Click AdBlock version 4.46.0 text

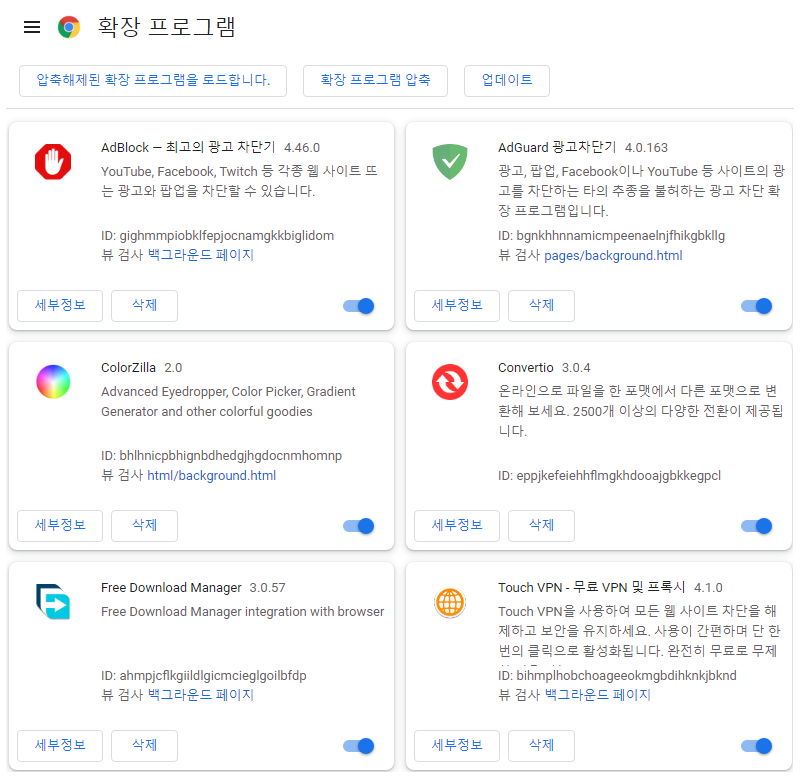[x=302, y=148]
